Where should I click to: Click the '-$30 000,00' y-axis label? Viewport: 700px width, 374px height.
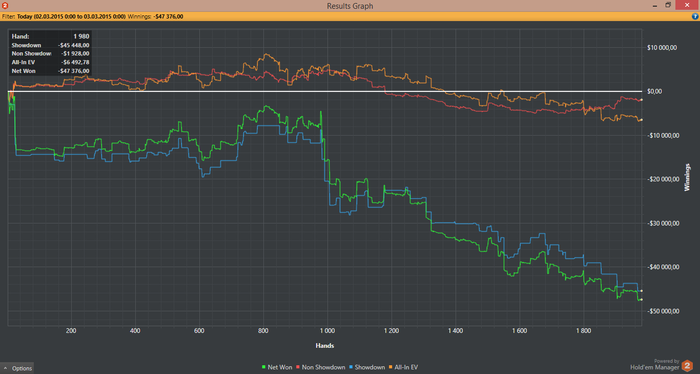click(663, 223)
